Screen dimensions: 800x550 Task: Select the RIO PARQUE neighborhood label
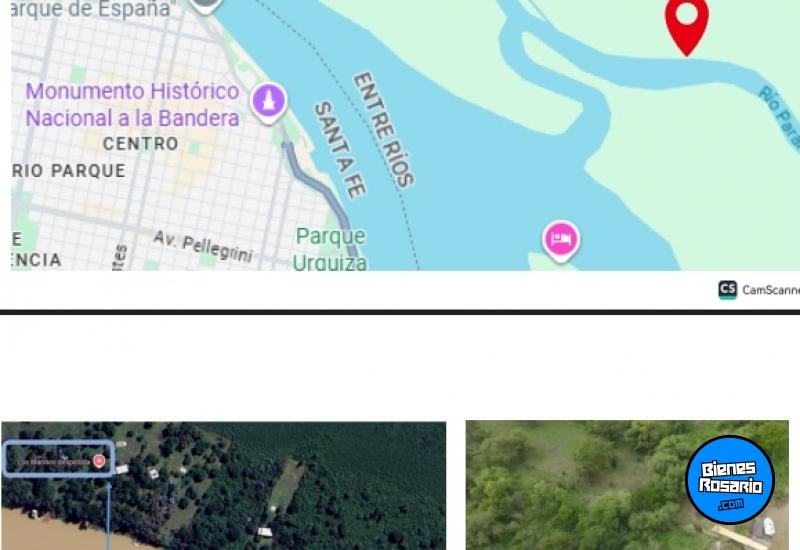pos(68,171)
